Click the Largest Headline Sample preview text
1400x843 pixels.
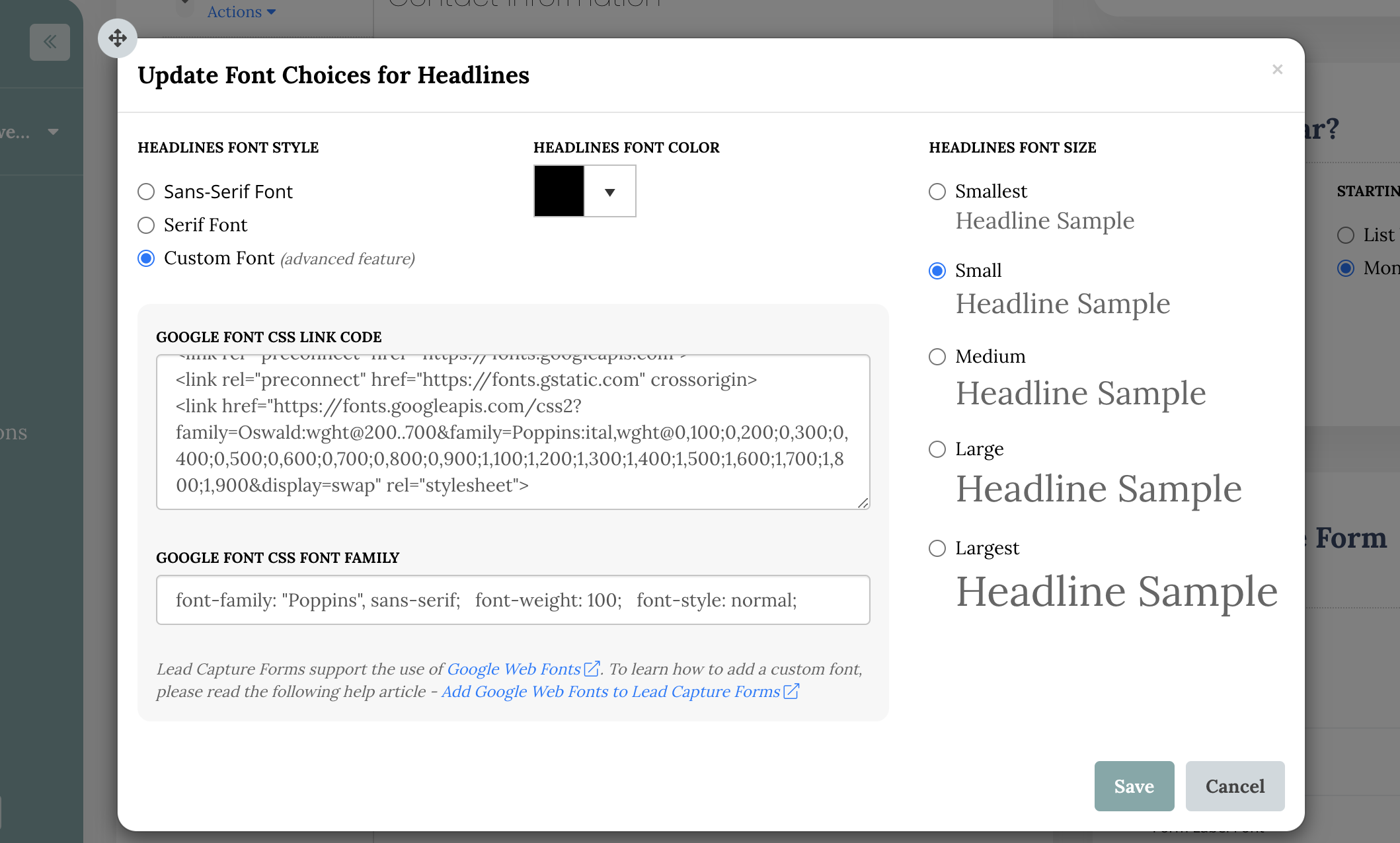[x=1117, y=591]
